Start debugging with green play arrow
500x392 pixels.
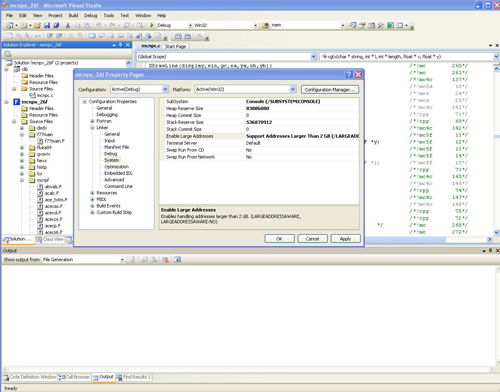click(x=152, y=25)
